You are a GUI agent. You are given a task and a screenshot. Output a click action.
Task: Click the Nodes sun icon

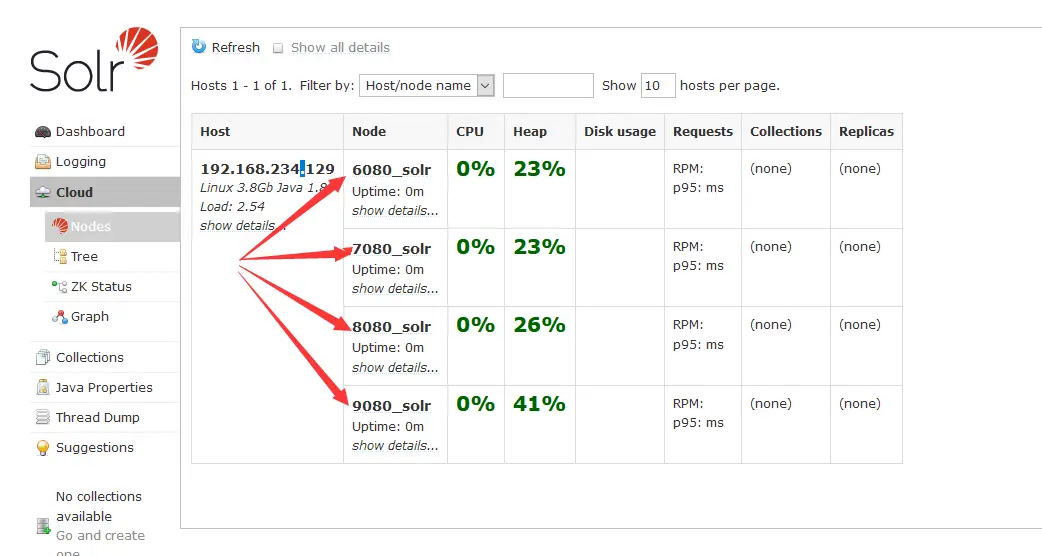coord(60,226)
